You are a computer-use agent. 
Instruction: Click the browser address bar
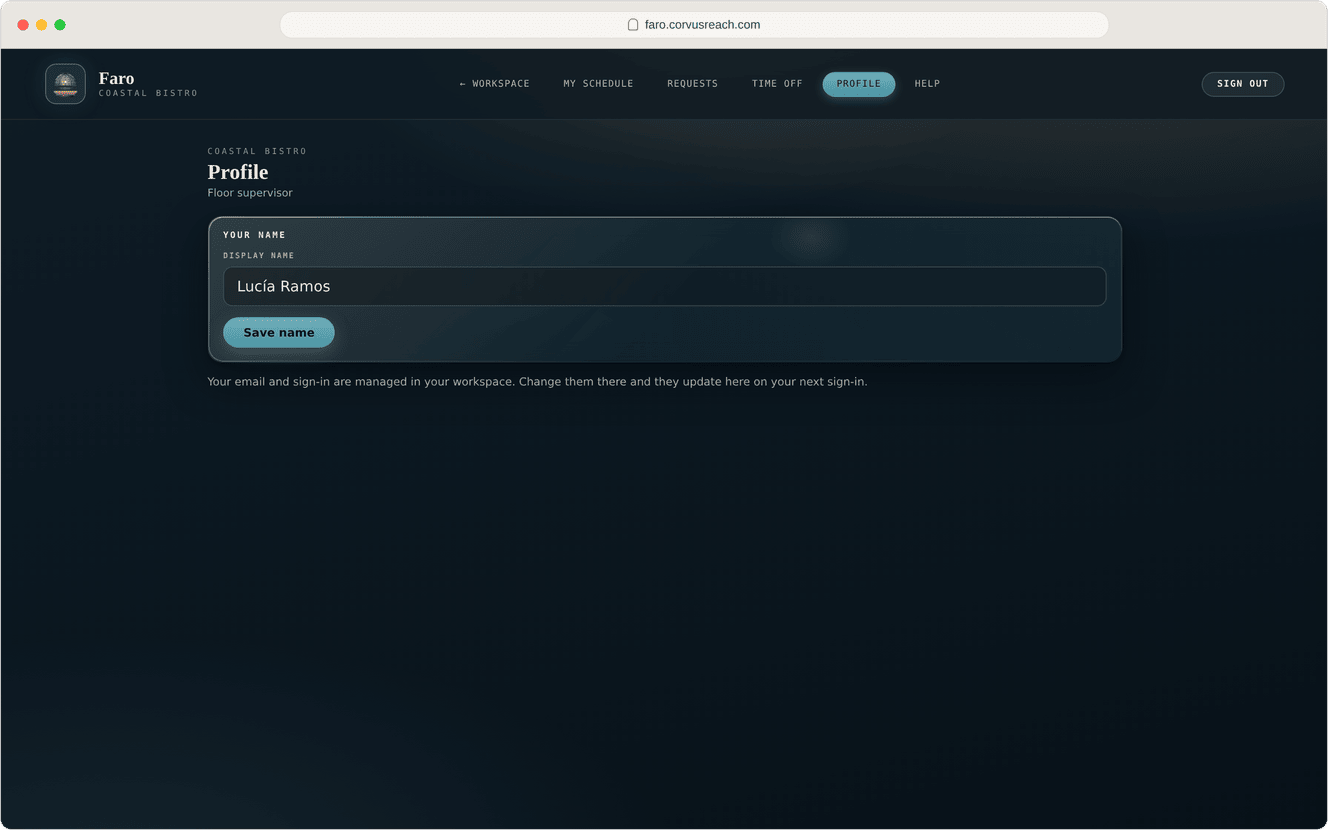[x=694, y=25]
